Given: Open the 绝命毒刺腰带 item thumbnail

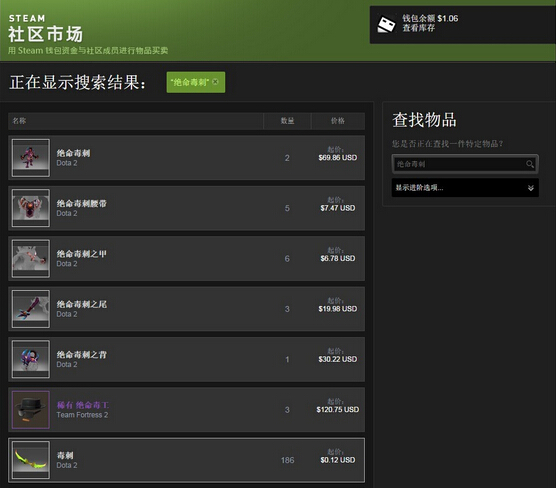Looking at the screenshot, I should click(x=31, y=208).
